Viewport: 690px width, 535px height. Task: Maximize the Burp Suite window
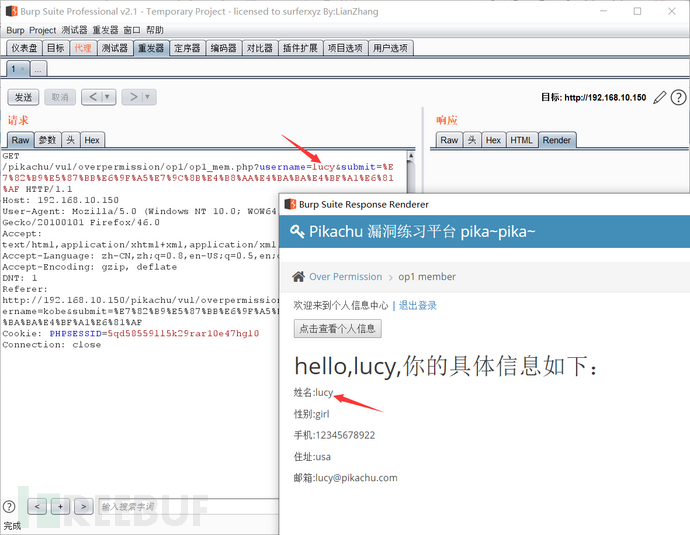coord(637,11)
